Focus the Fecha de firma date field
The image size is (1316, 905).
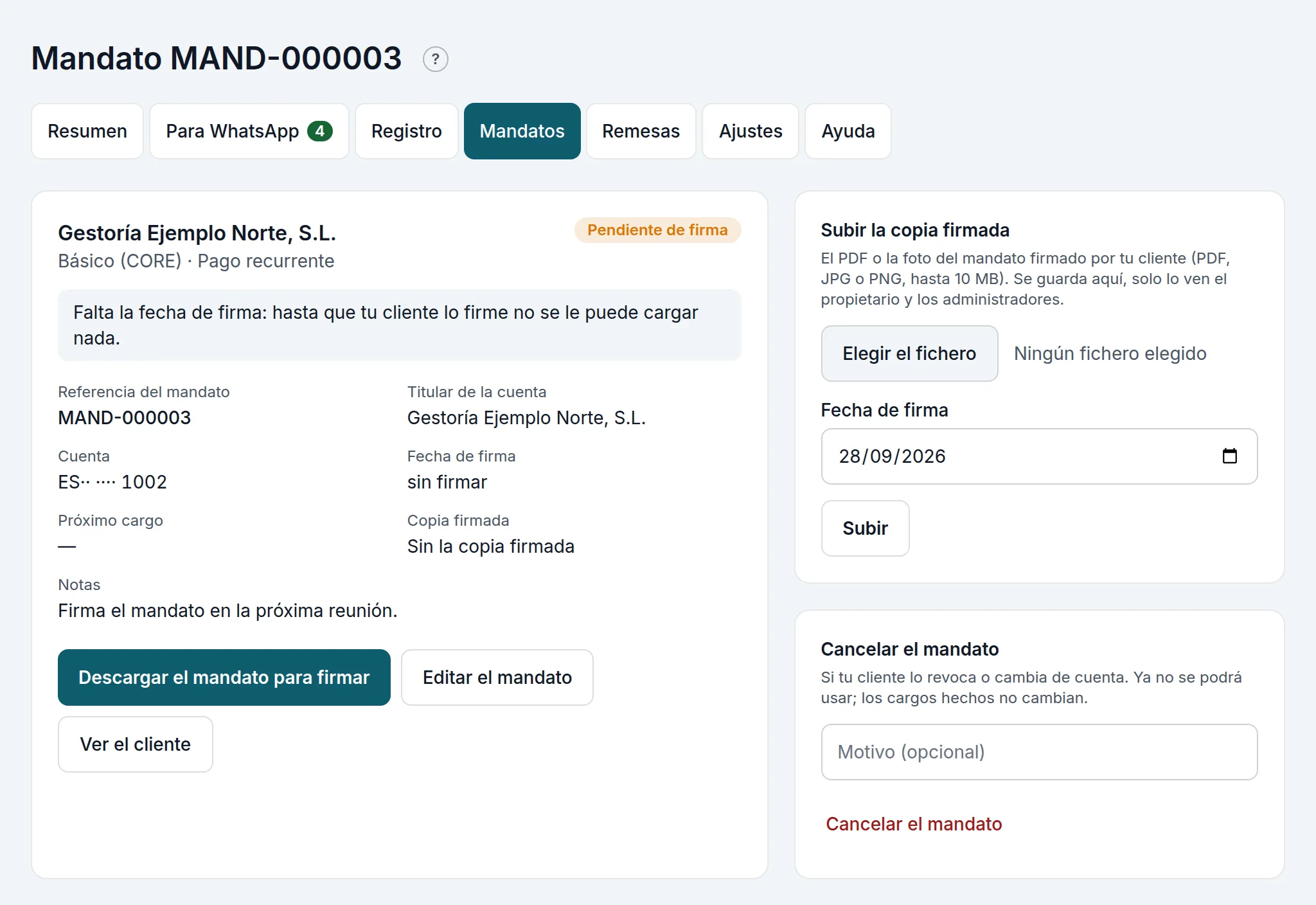[x=1039, y=456]
